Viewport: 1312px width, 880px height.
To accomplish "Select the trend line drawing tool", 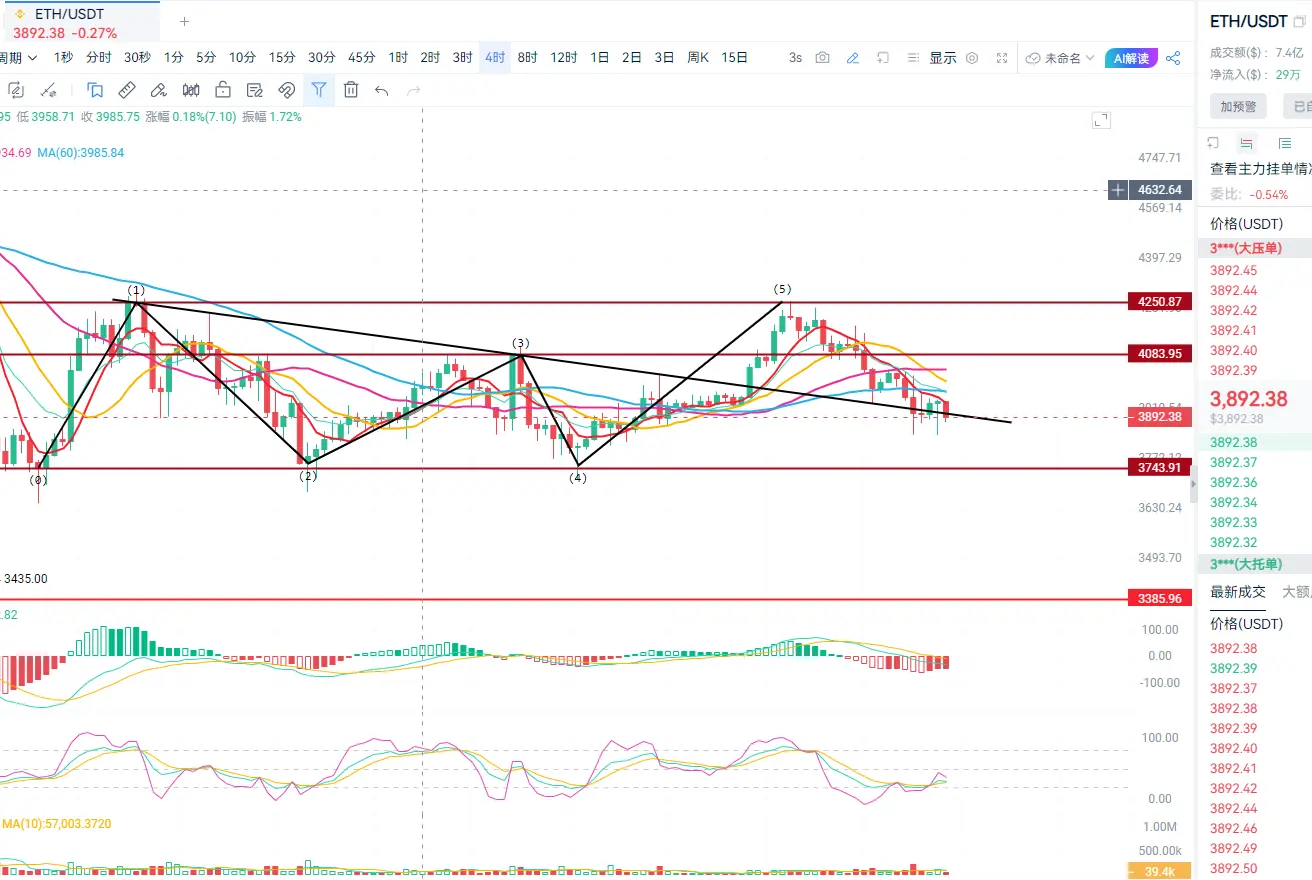I will tap(48, 90).
